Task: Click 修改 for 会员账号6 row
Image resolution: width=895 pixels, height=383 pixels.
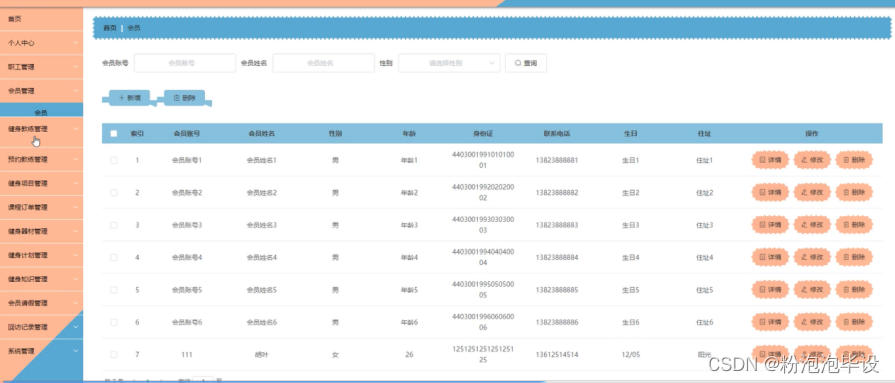Action: pos(812,322)
